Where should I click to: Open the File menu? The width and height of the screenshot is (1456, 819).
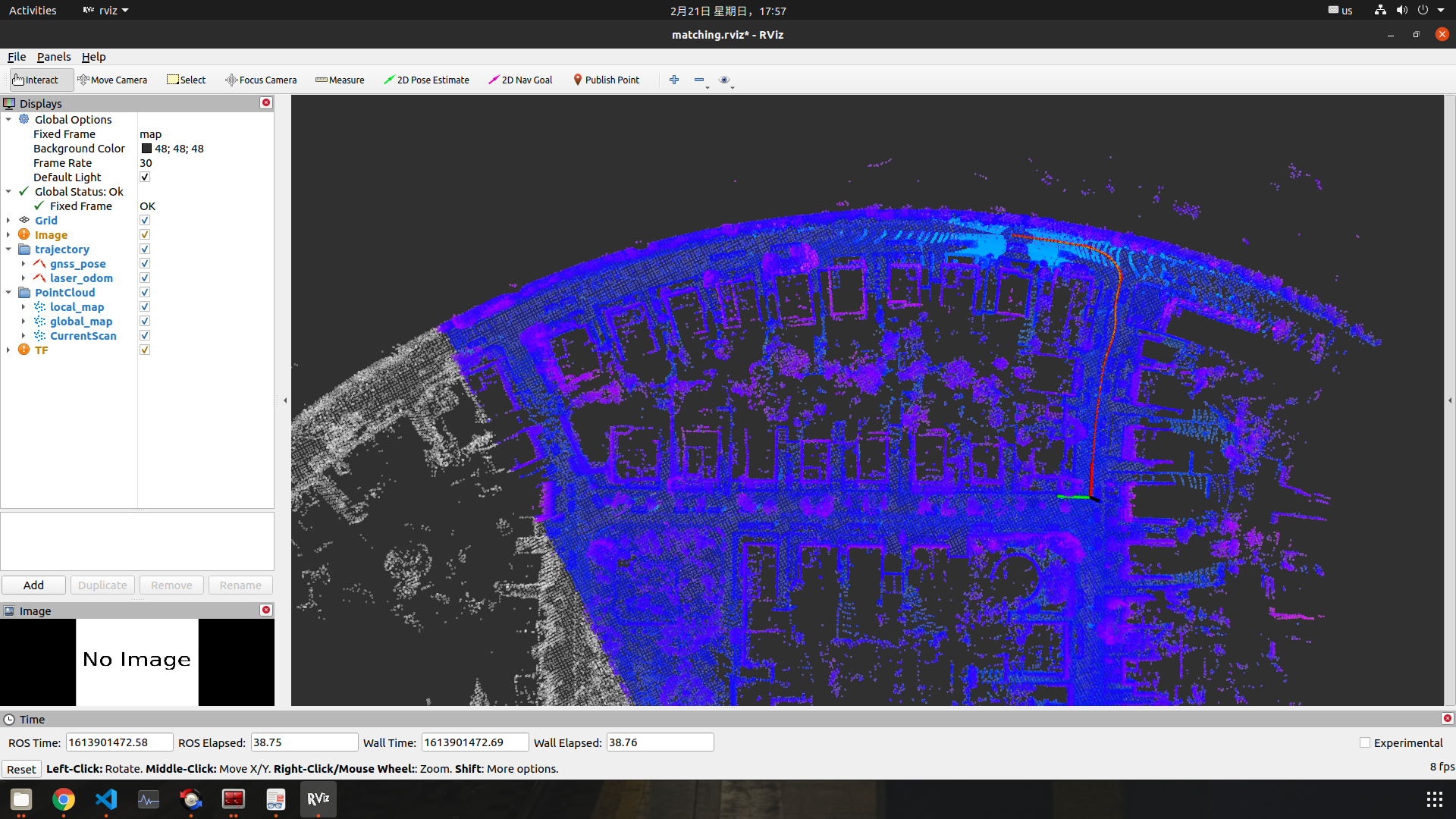17,56
